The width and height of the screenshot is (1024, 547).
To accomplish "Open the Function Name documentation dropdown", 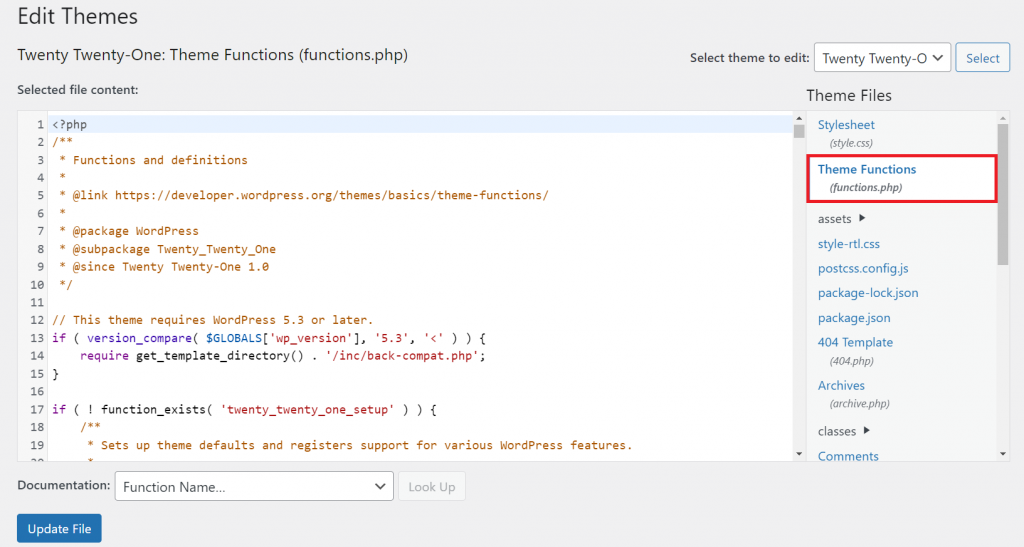I will (x=254, y=487).
